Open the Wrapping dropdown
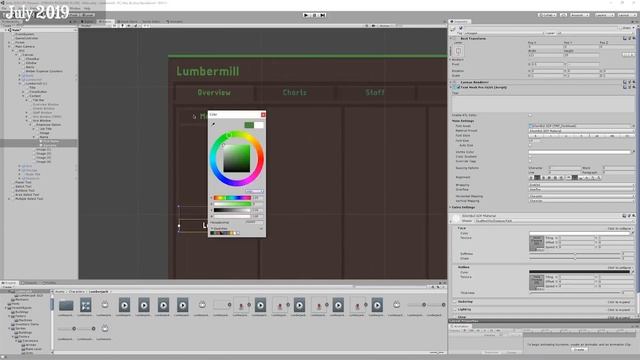The height and width of the screenshot is (360, 640). pos(582,185)
